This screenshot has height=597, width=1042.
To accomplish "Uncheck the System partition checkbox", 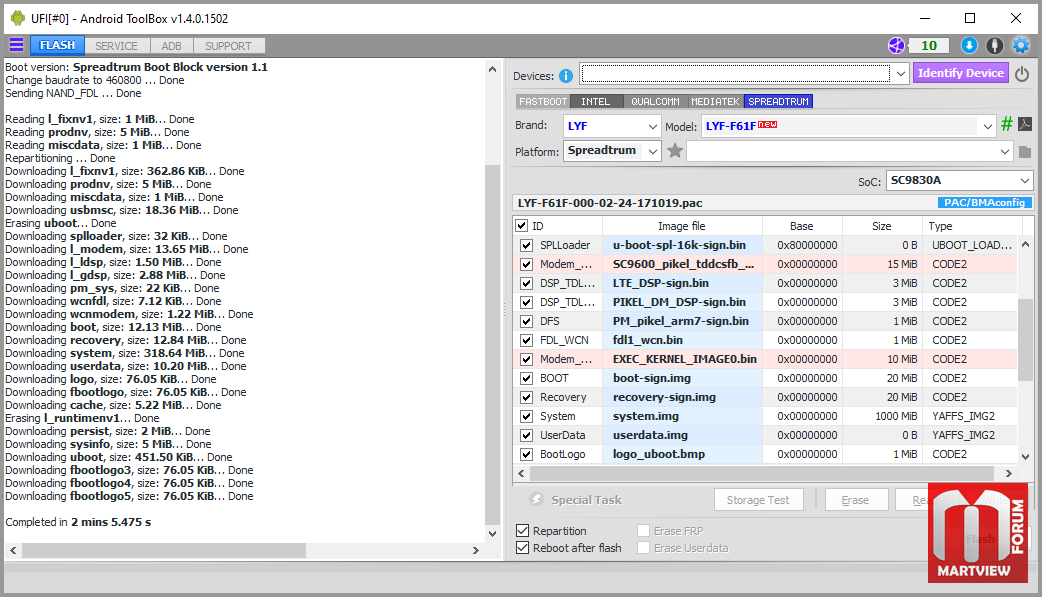I will (x=526, y=416).
